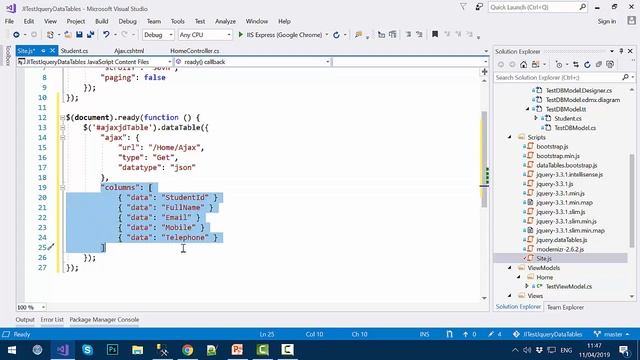Screen dimensions: 640x360
Task: Click the pencil pending changes count in the status bar
Action: [x=494, y=334]
